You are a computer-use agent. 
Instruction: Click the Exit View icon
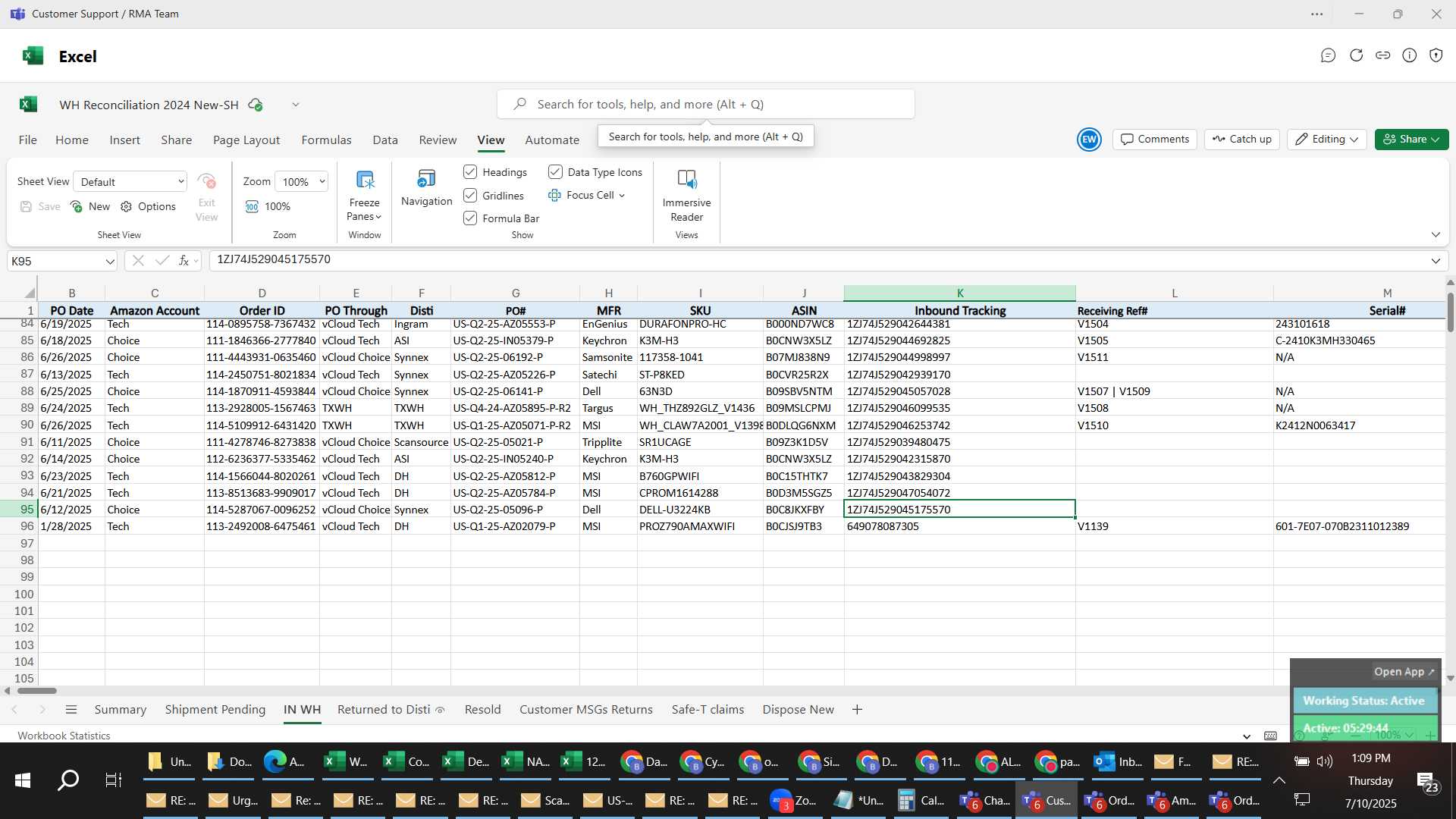(x=206, y=197)
